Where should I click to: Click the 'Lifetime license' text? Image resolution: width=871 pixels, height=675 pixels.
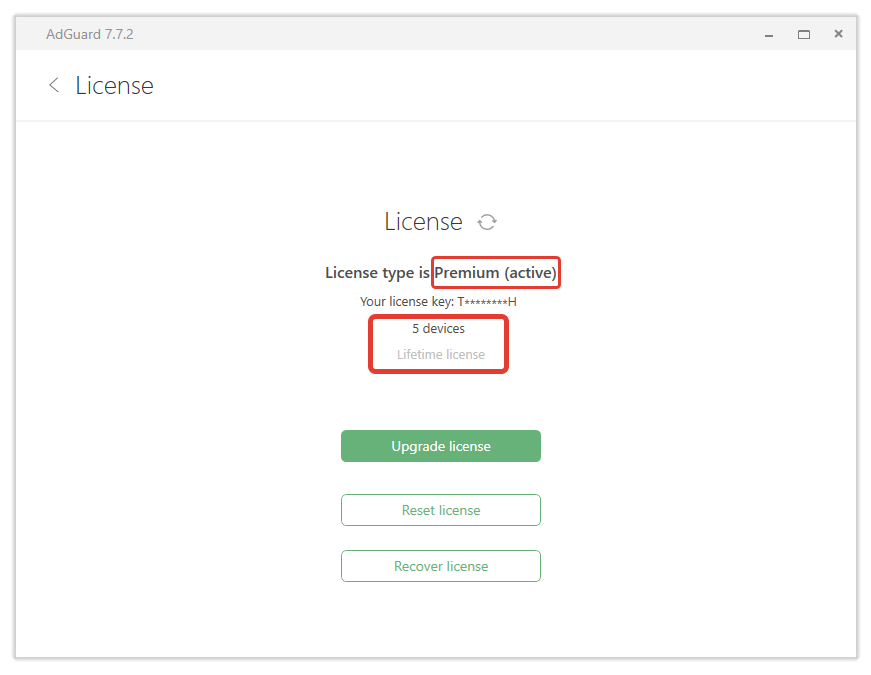coord(440,354)
